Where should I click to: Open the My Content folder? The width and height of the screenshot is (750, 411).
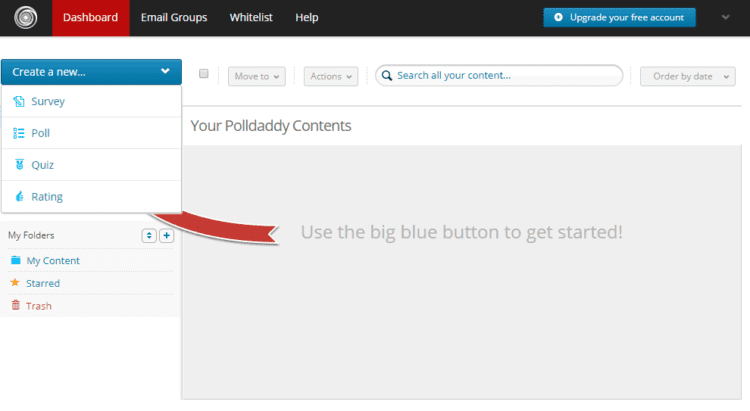click(53, 261)
